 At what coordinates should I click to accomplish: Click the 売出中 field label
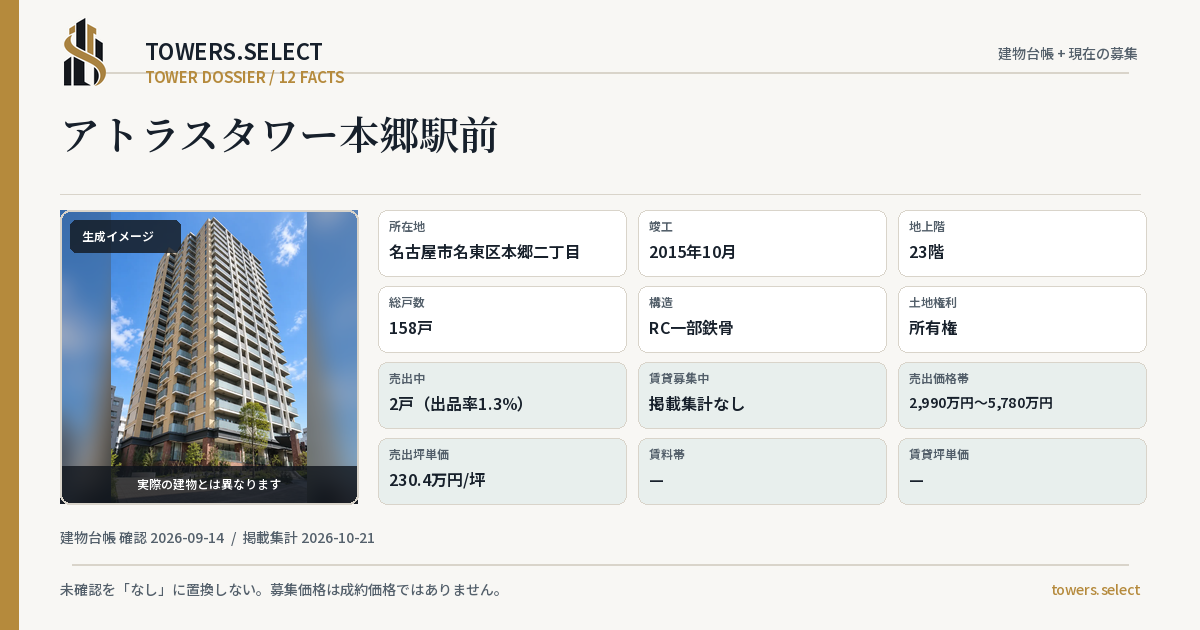(x=407, y=379)
